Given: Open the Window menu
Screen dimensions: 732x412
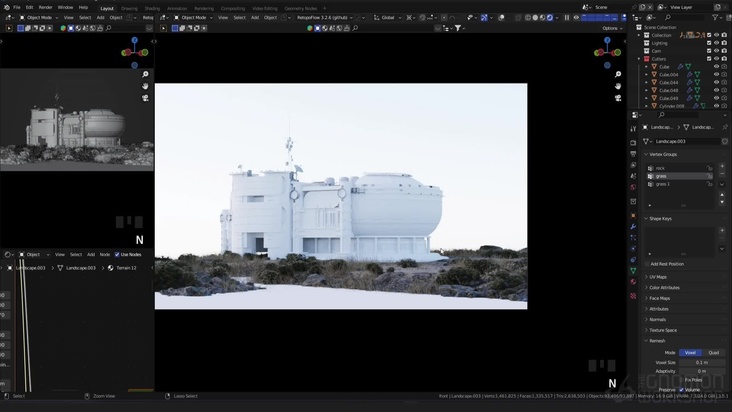Looking at the screenshot, I should click(65, 7).
